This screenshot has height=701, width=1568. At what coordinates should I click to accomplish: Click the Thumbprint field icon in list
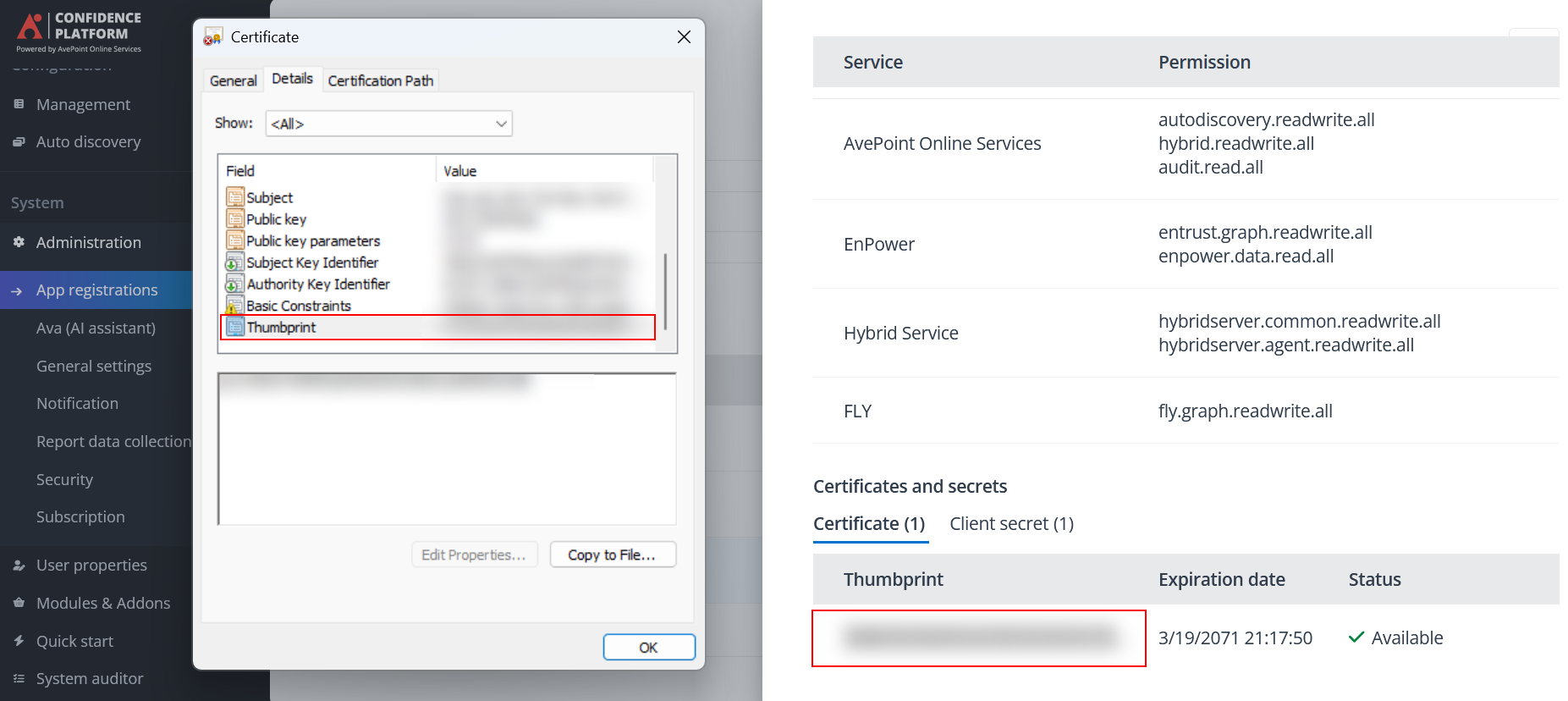(x=235, y=328)
